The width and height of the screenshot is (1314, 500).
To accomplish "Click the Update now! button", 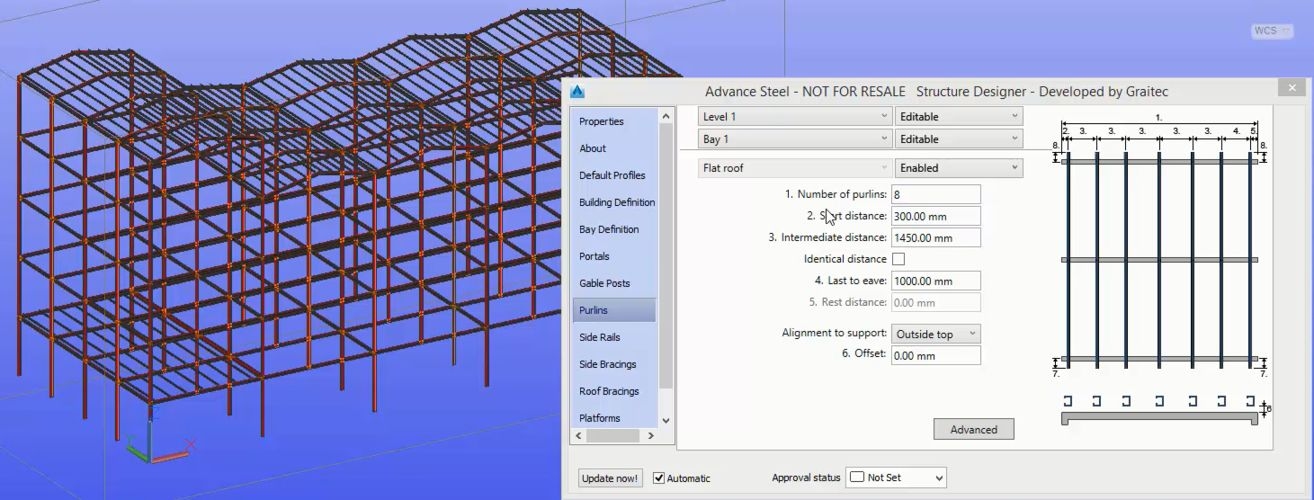I will pyautogui.click(x=610, y=478).
